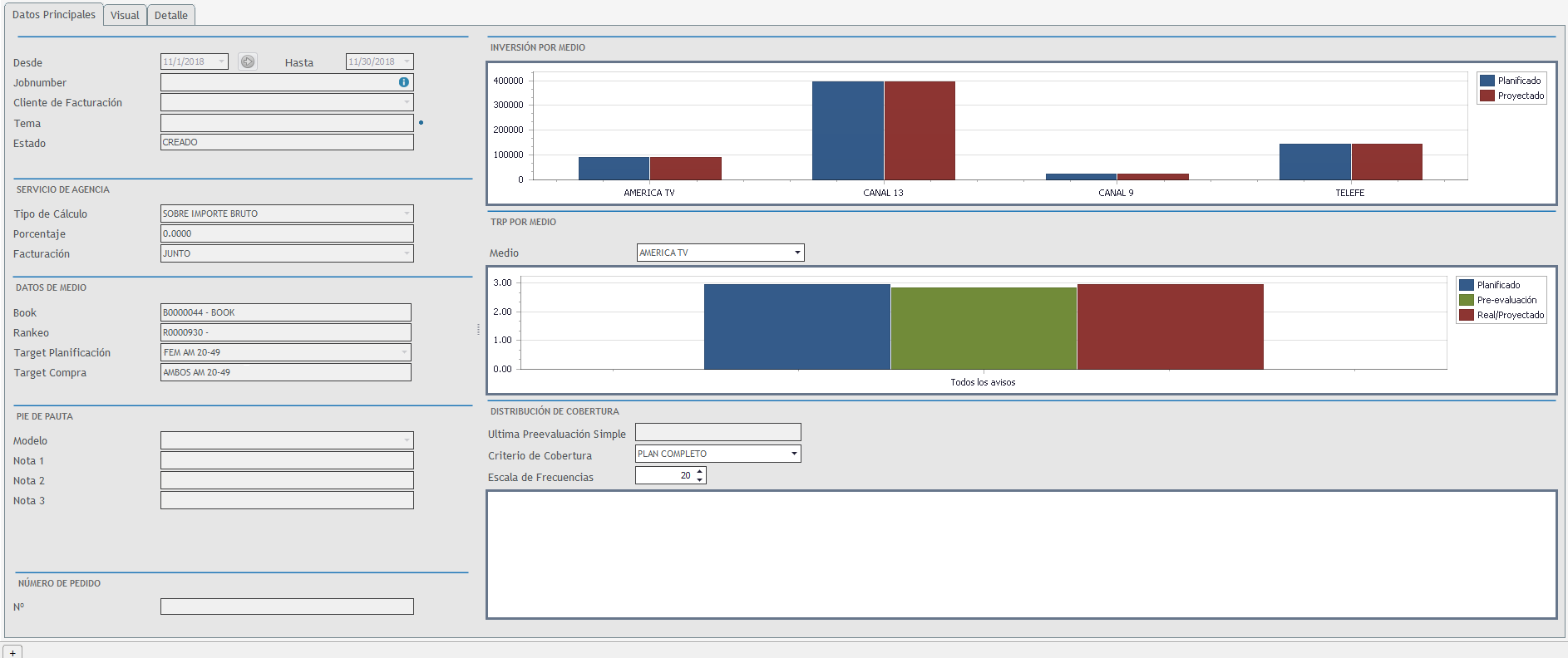1568x658 pixels.
Task: Decrease Escala de Frecuencias with down arrow
Action: click(700, 479)
